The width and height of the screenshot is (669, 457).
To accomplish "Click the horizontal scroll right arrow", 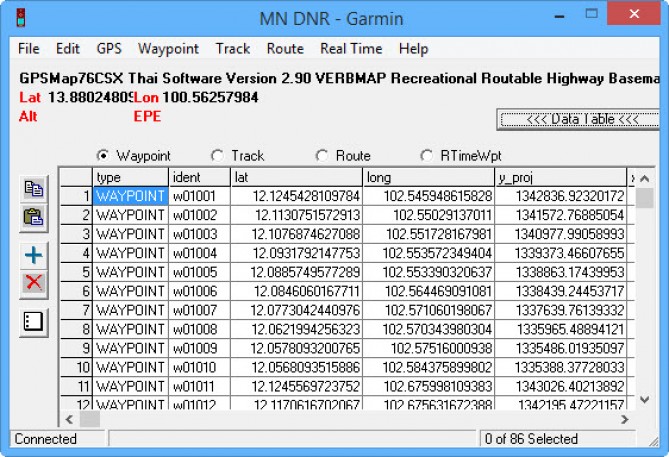I will (x=625, y=419).
